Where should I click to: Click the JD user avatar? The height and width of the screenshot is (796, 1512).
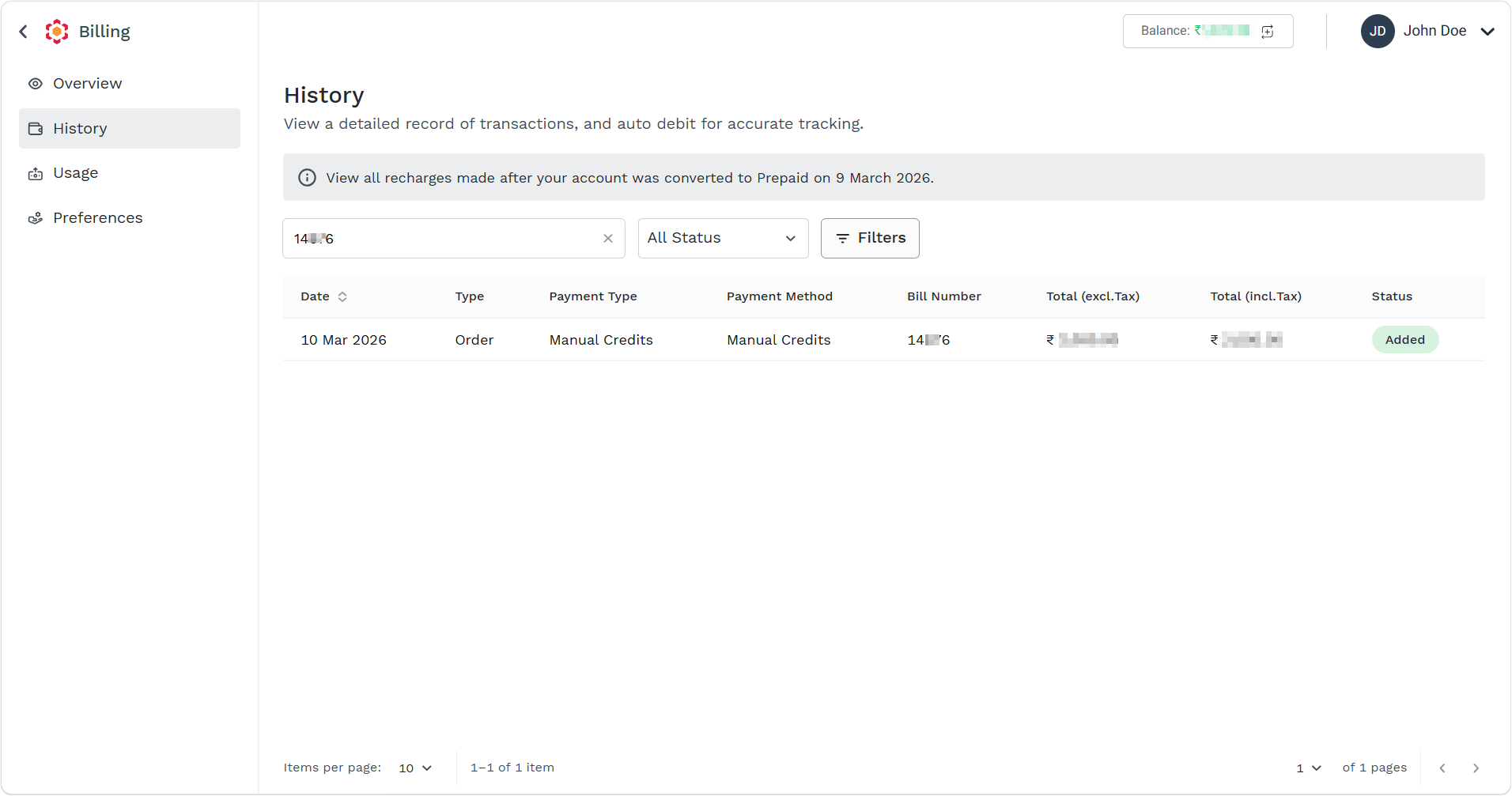click(x=1378, y=32)
